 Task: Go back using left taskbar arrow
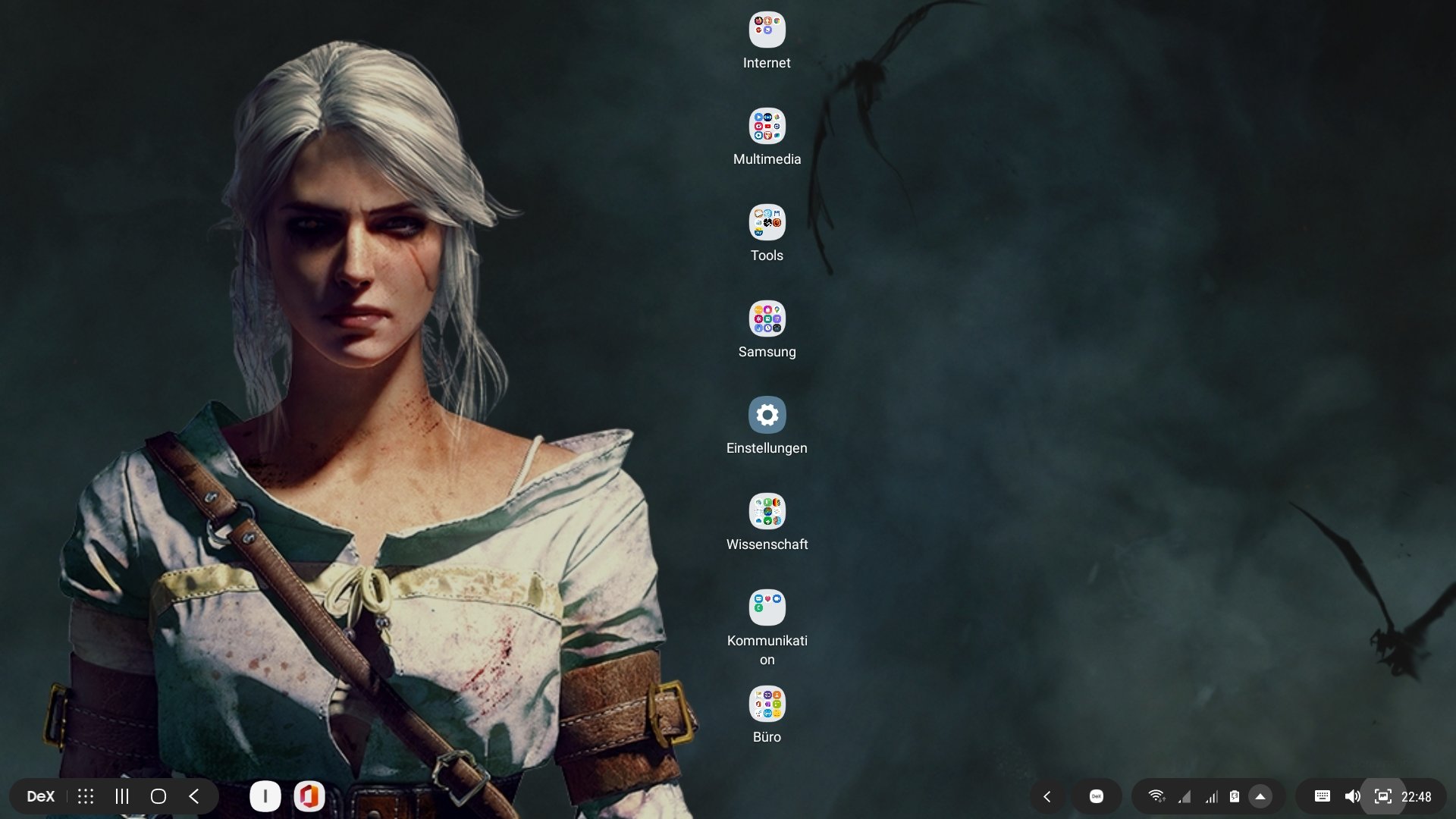click(x=194, y=796)
